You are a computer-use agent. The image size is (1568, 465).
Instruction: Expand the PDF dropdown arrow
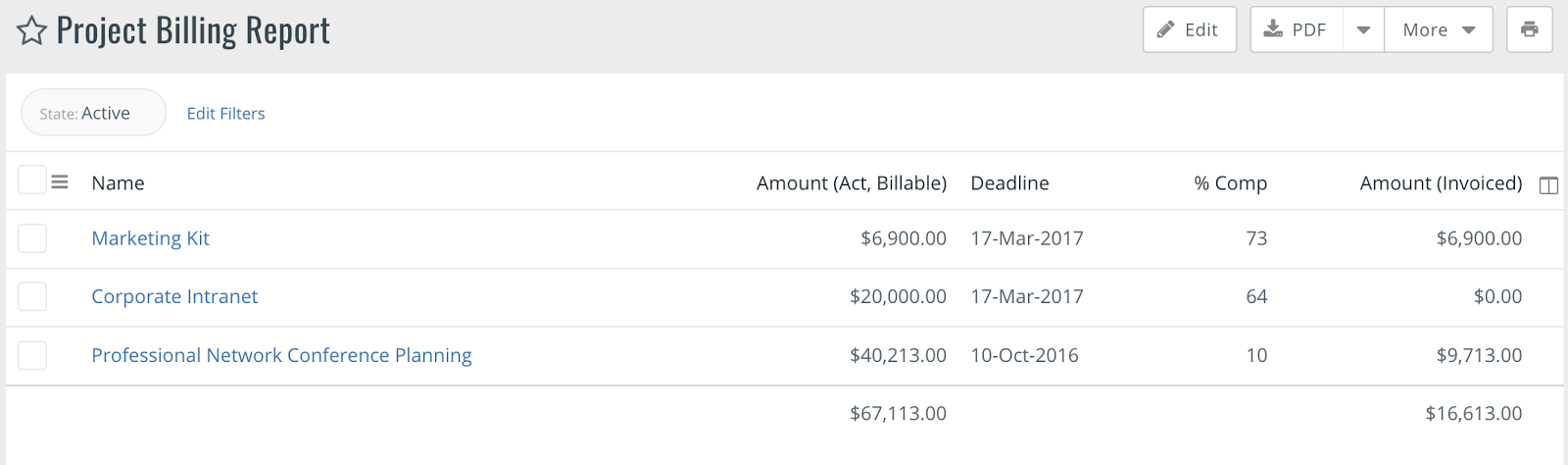(1363, 29)
